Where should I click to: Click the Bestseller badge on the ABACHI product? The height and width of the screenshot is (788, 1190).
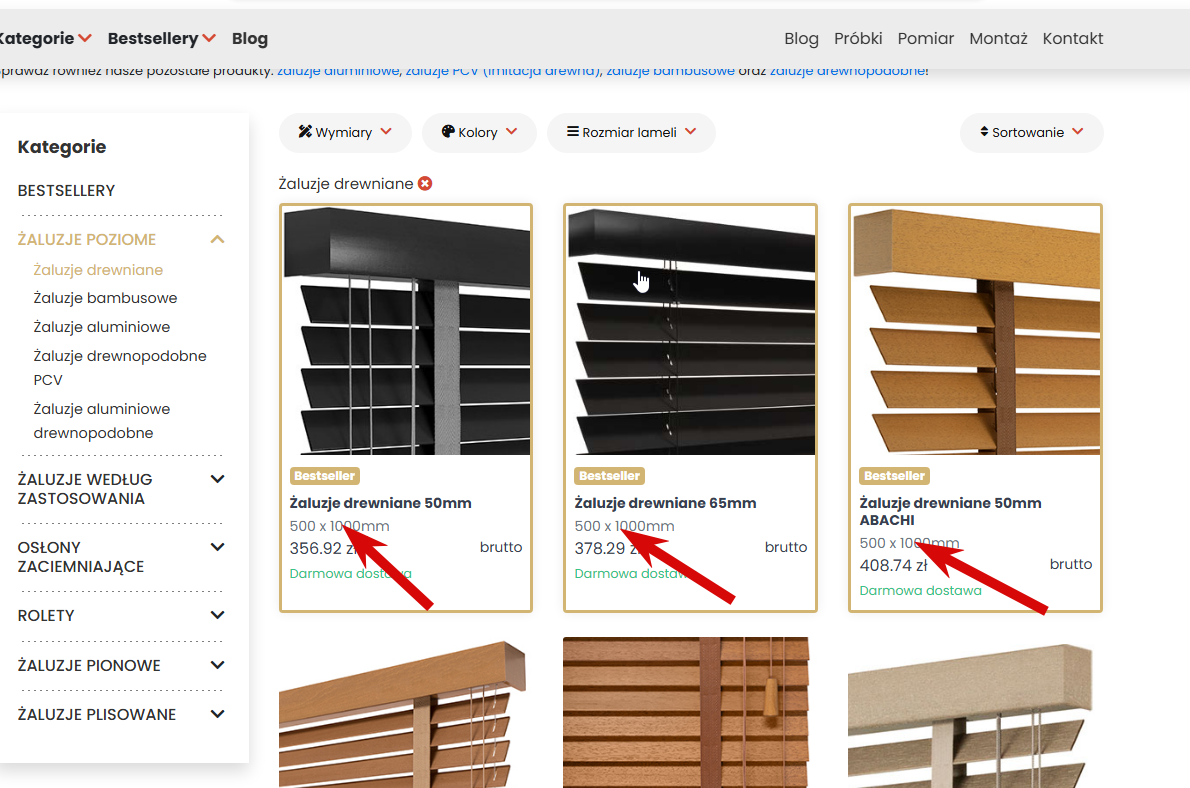pos(895,476)
